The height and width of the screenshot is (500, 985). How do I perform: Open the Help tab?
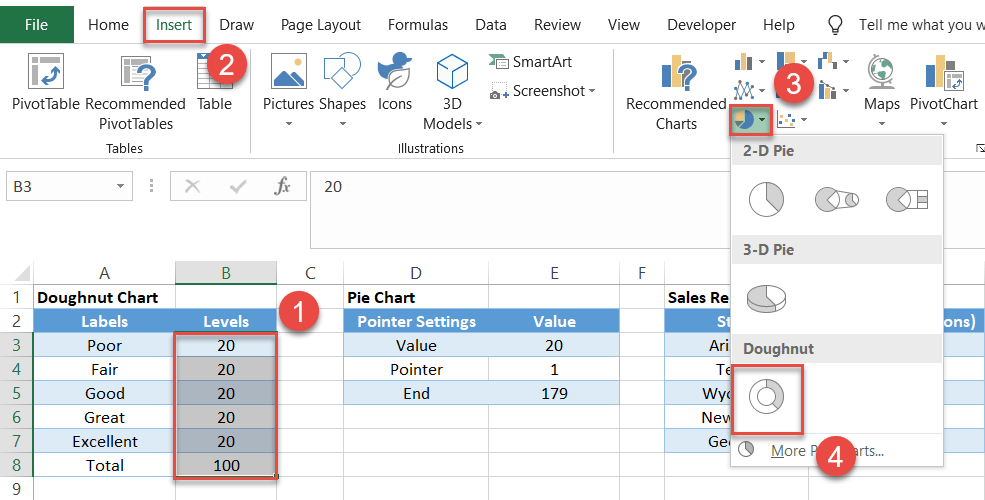[778, 24]
